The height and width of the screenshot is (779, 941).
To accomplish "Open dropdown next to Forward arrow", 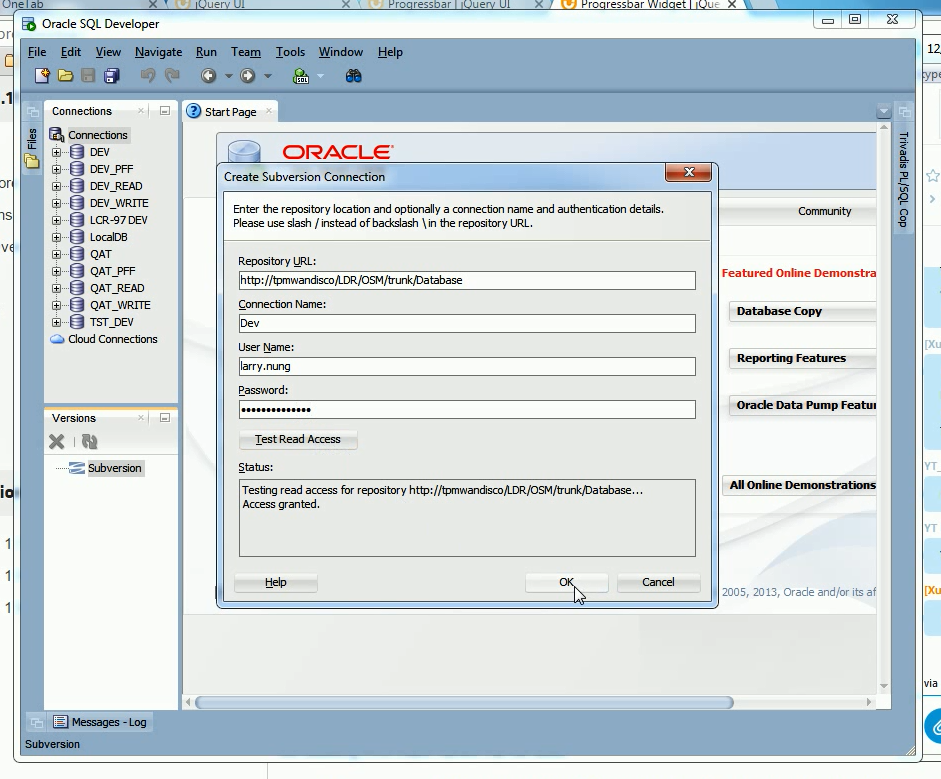I will pos(268,76).
